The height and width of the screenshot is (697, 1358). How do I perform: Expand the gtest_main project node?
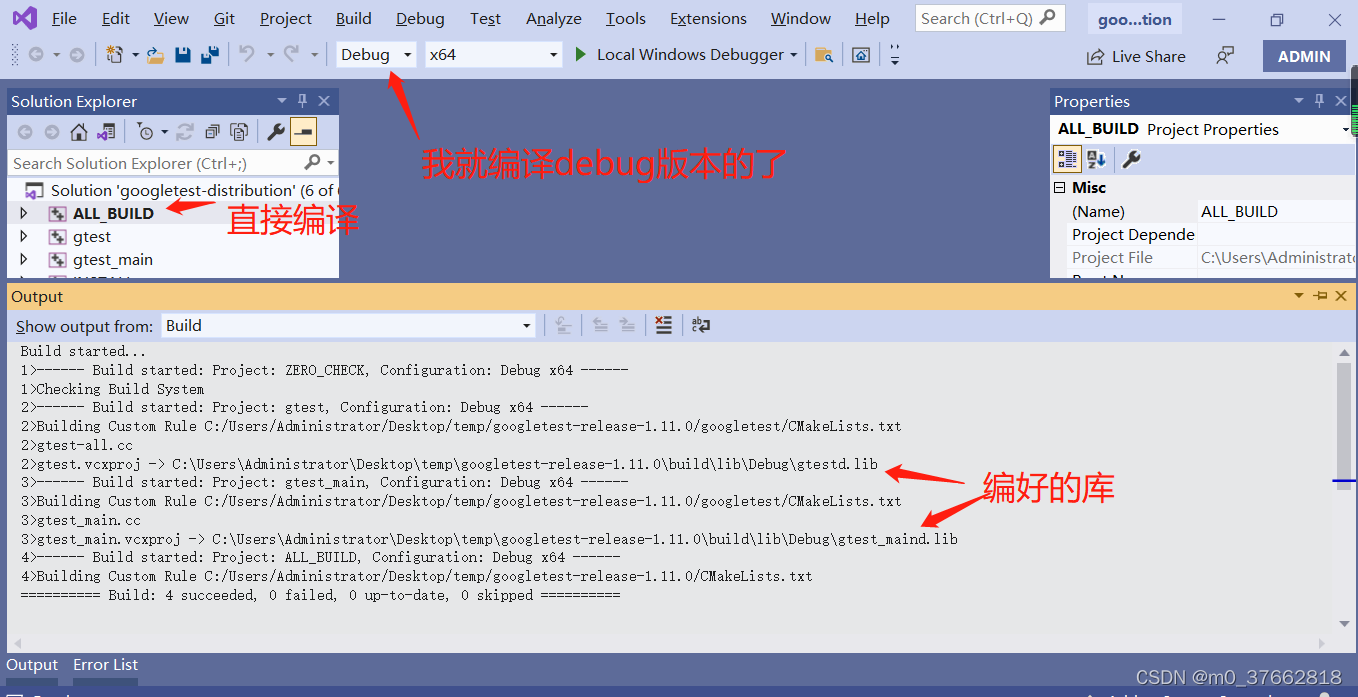point(25,260)
